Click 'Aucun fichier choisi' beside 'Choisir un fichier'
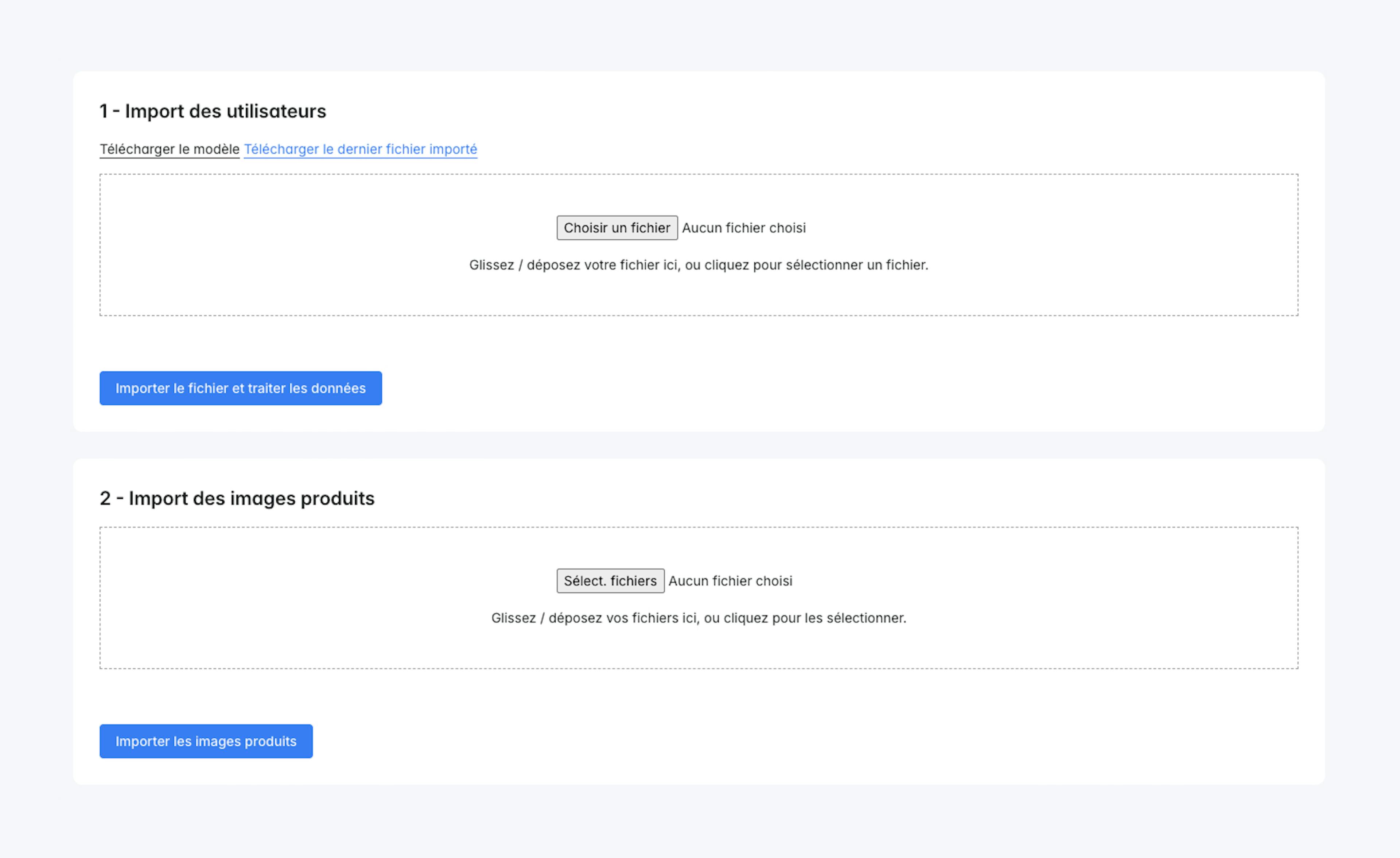 pos(744,227)
